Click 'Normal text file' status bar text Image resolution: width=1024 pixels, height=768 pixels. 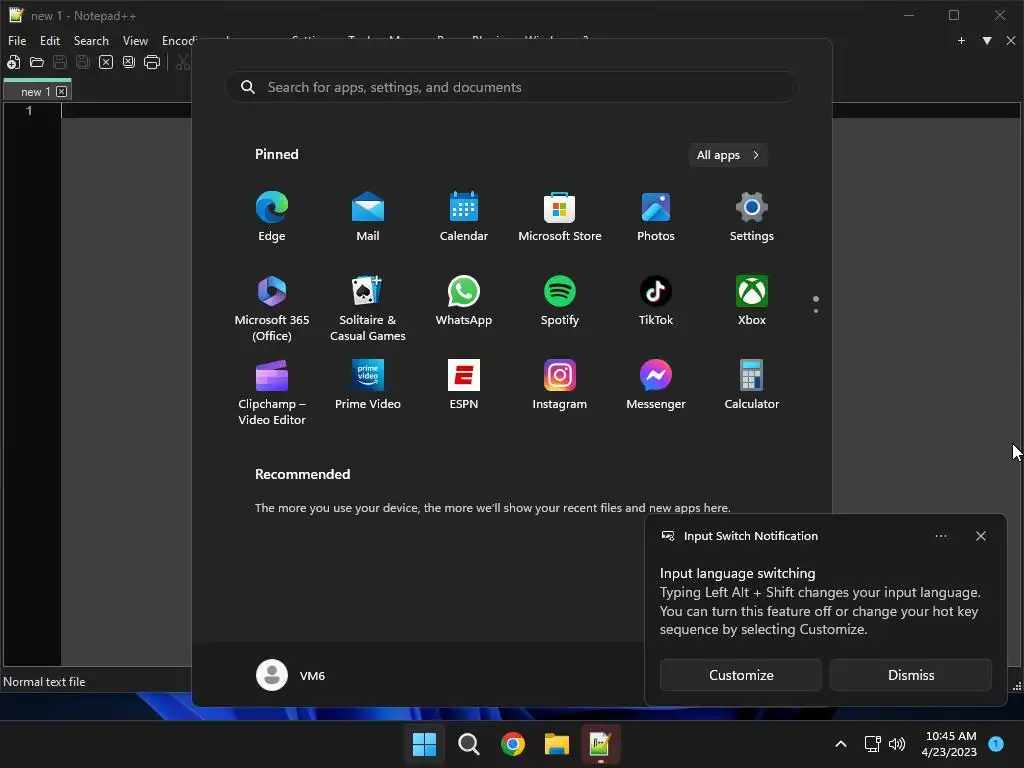[44, 682]
